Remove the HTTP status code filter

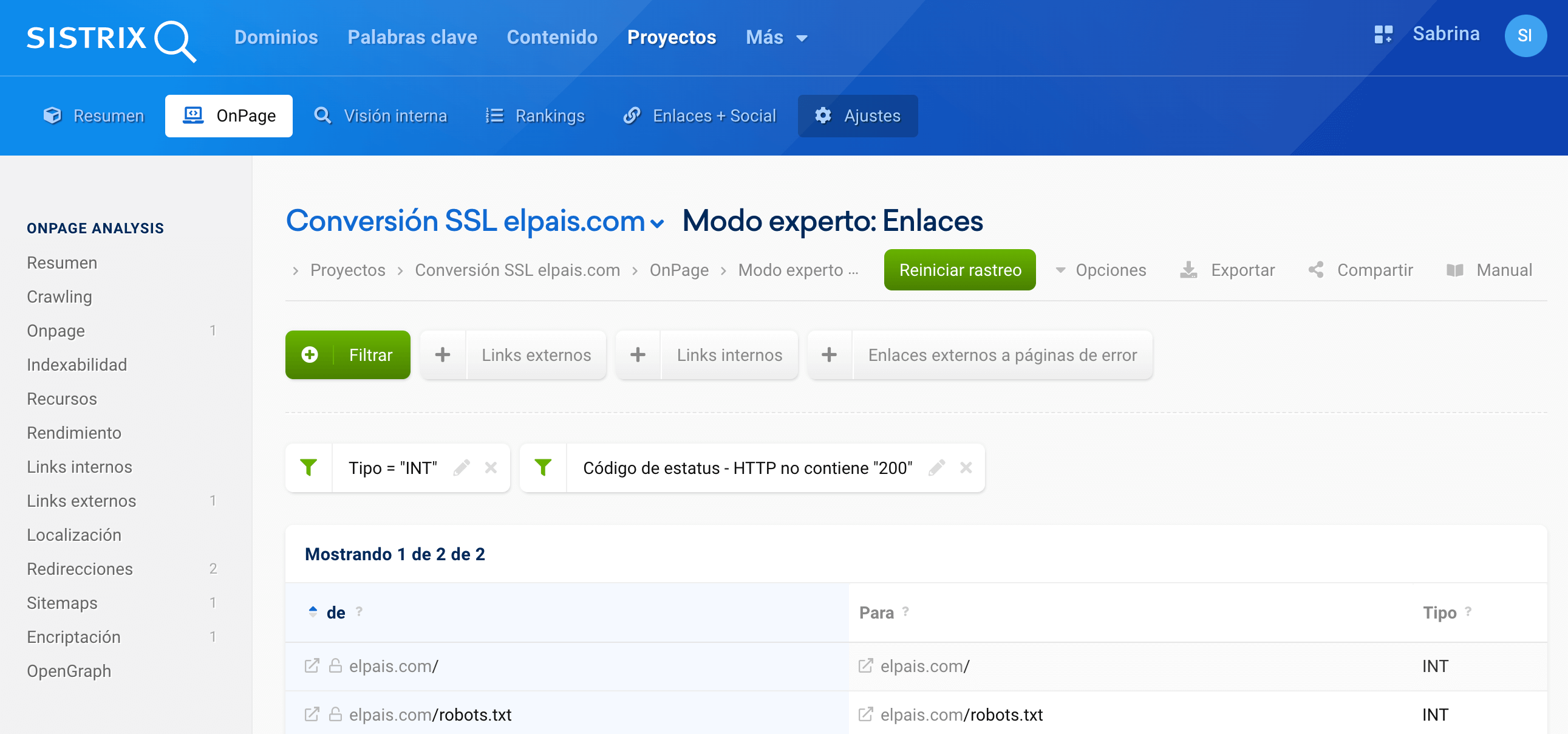pos(966,468)
